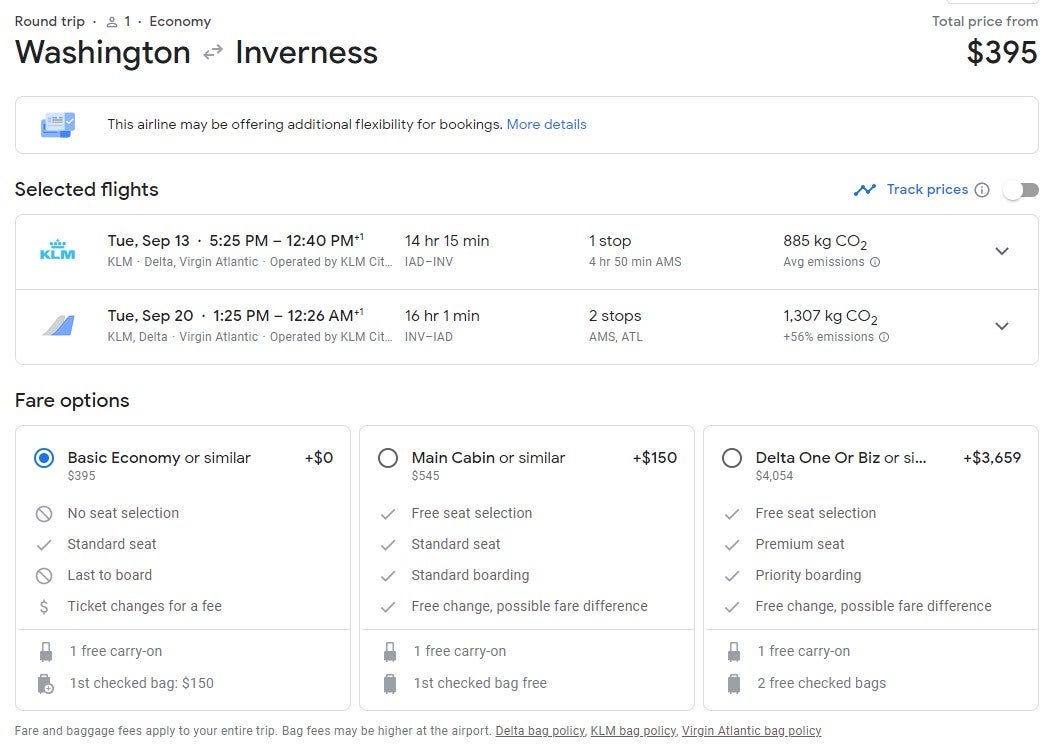Click the booking flexibility notice icon

click(x=57, y=125)
